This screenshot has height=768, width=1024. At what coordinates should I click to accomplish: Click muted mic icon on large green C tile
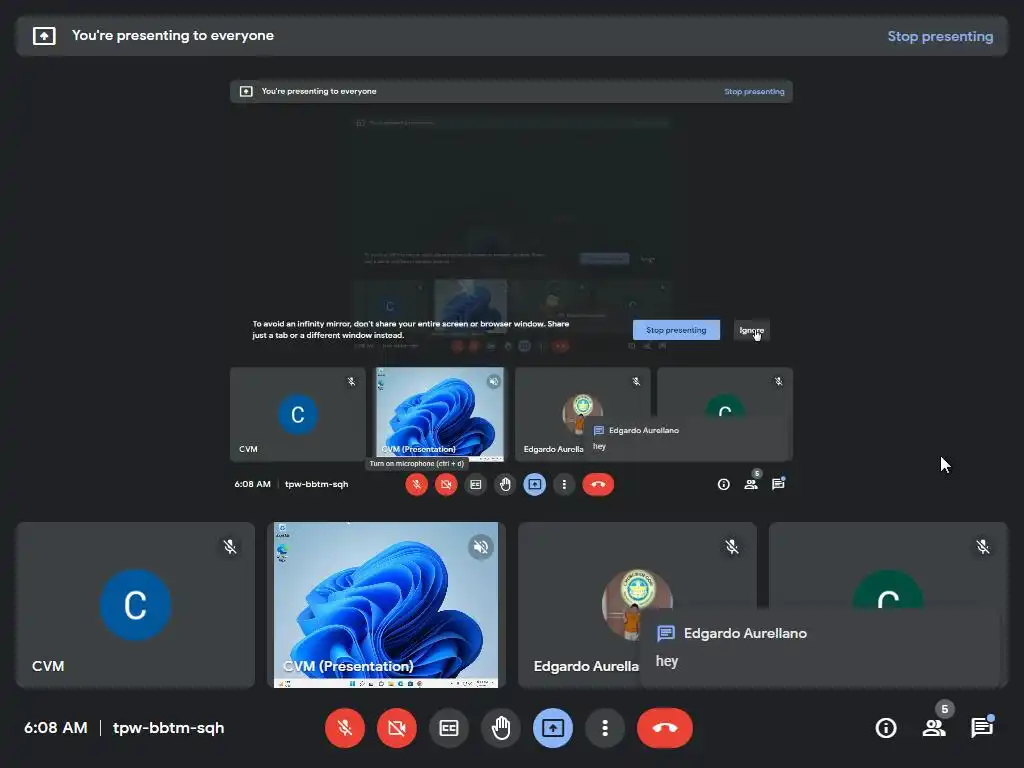click(982, 547)
